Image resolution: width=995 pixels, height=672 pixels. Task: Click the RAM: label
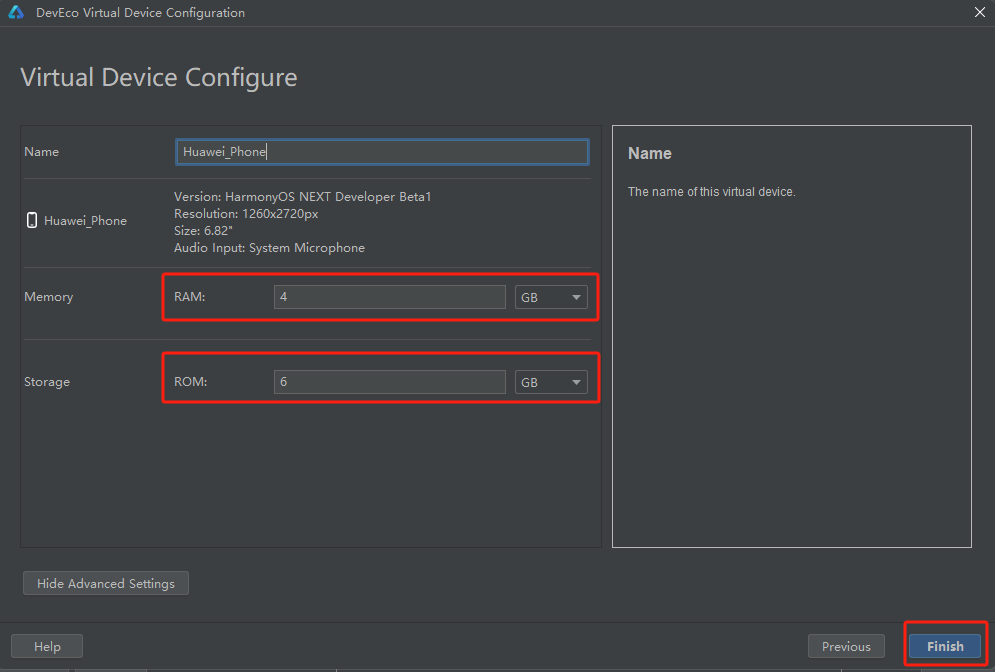click(x=189, y=296)
